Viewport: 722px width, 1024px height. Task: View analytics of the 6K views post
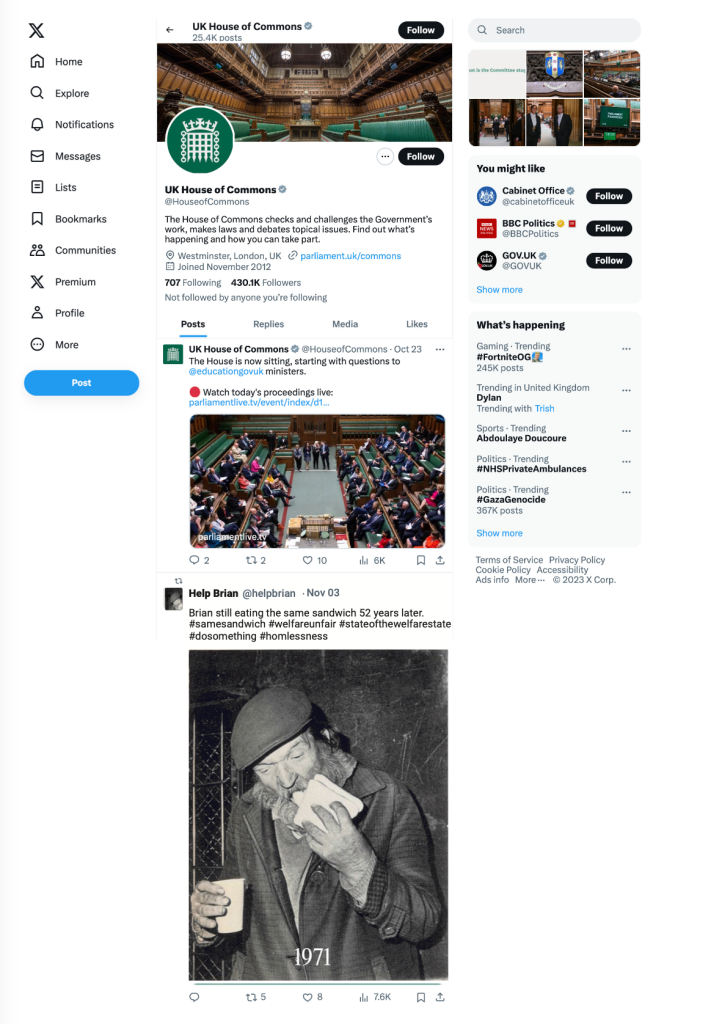pos(364,560)
